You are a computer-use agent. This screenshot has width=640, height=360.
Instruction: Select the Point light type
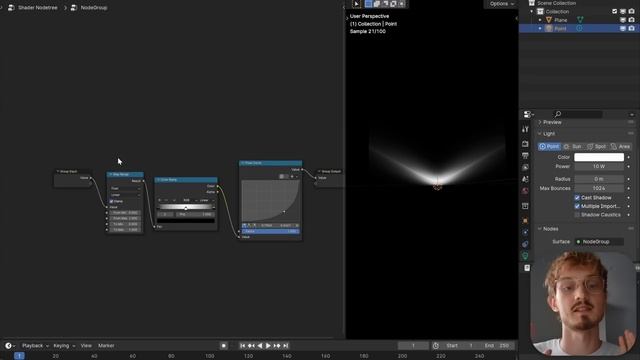click(x=549, y=146)
